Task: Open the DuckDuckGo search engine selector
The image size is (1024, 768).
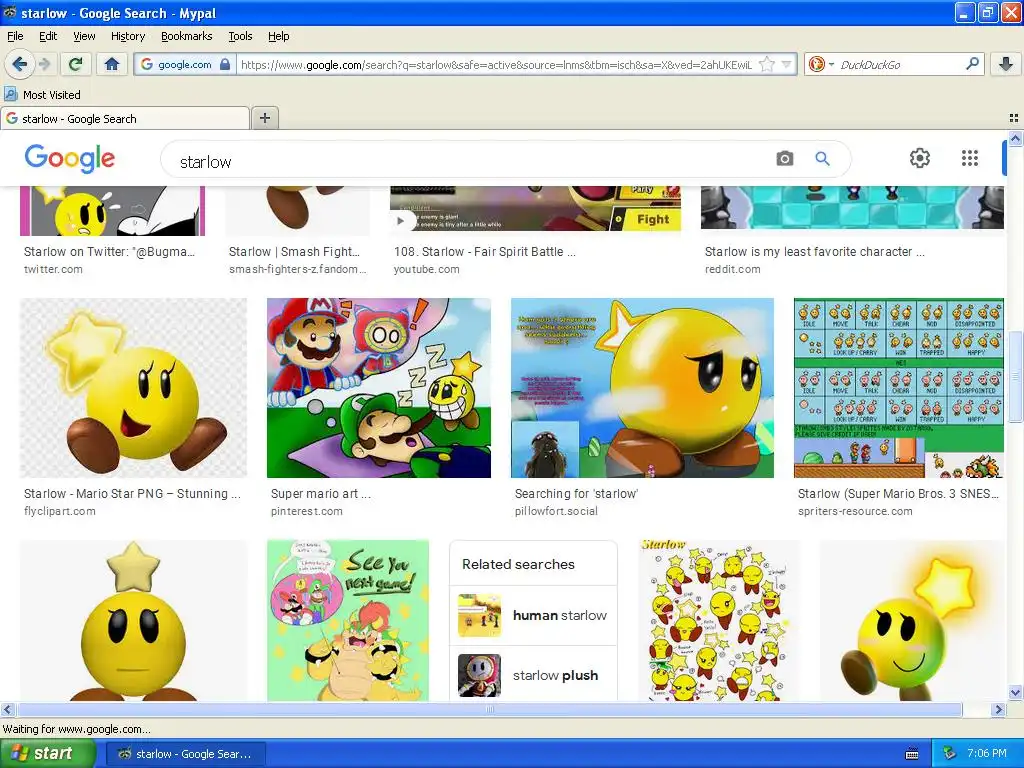Action: pos(821,64)
